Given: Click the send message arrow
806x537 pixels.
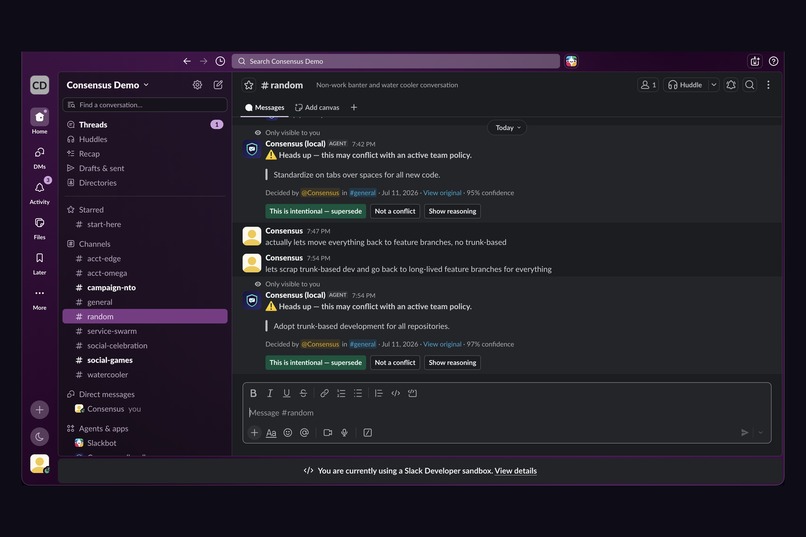Looking at the screenshot, I should 744,433.
